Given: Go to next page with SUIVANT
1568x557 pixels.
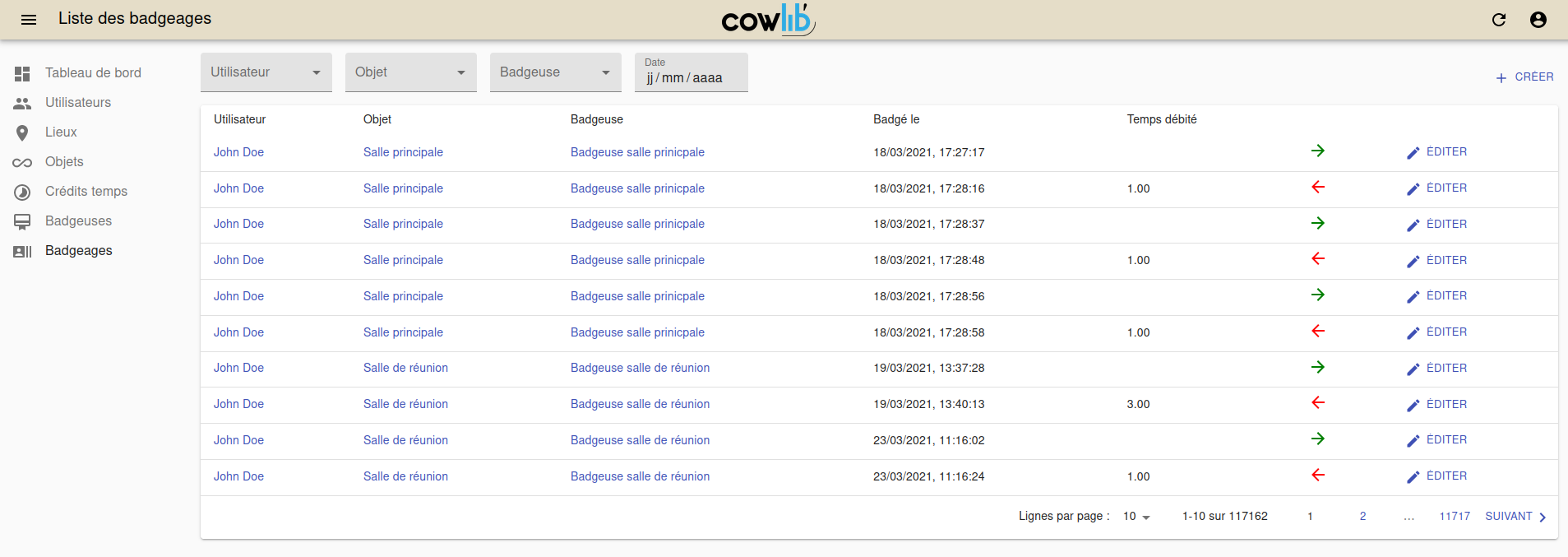Looking at the screenshot, I should coord(1515,517).
